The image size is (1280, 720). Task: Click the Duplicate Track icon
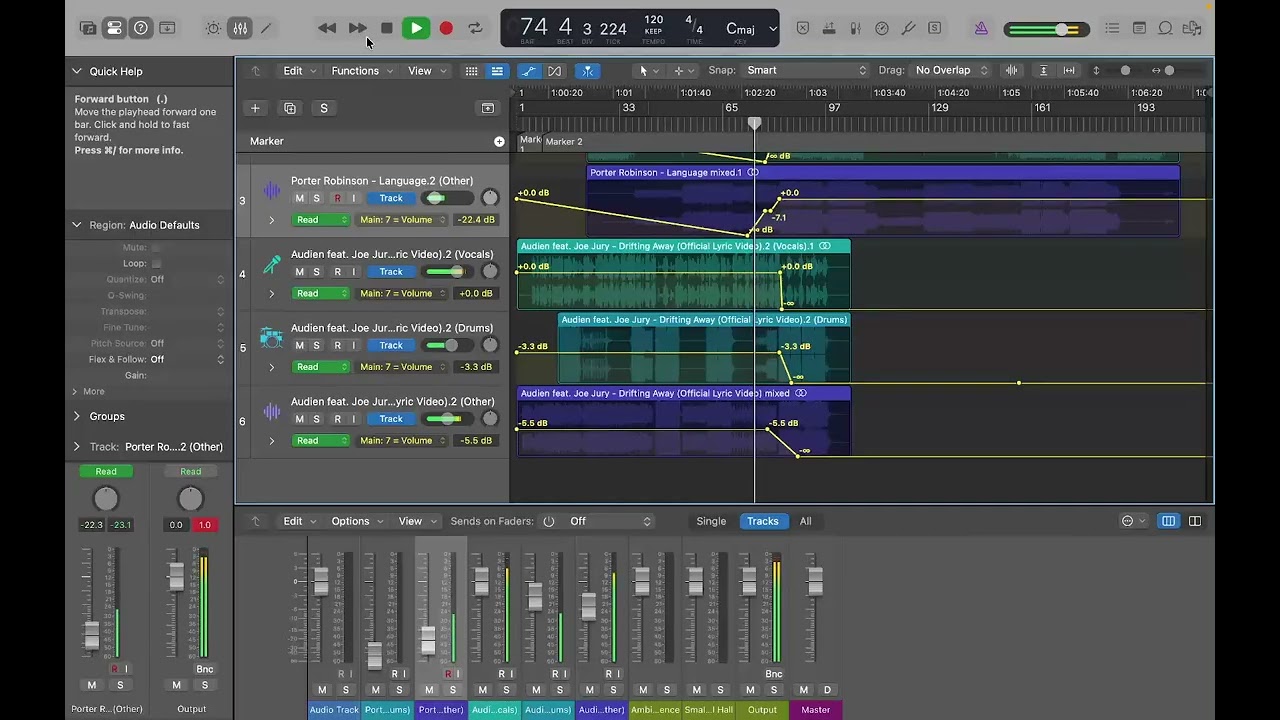[x=290, y=108]
